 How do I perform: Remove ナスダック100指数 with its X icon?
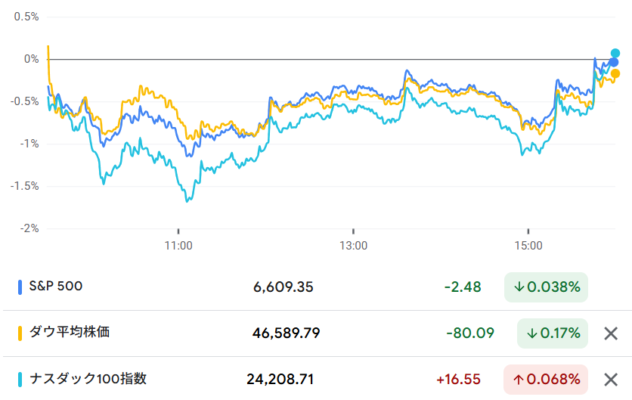[x=611, y=380]
